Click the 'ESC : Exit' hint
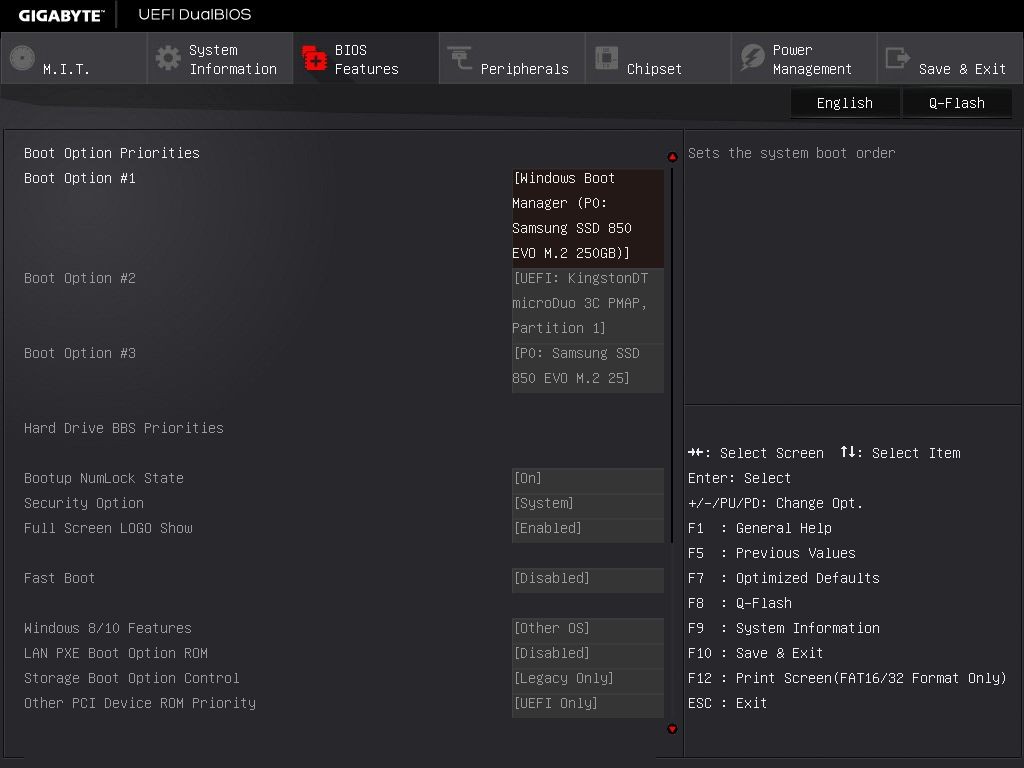The width and height of the screenshot is (1024, 768). [x=728, y=703]
